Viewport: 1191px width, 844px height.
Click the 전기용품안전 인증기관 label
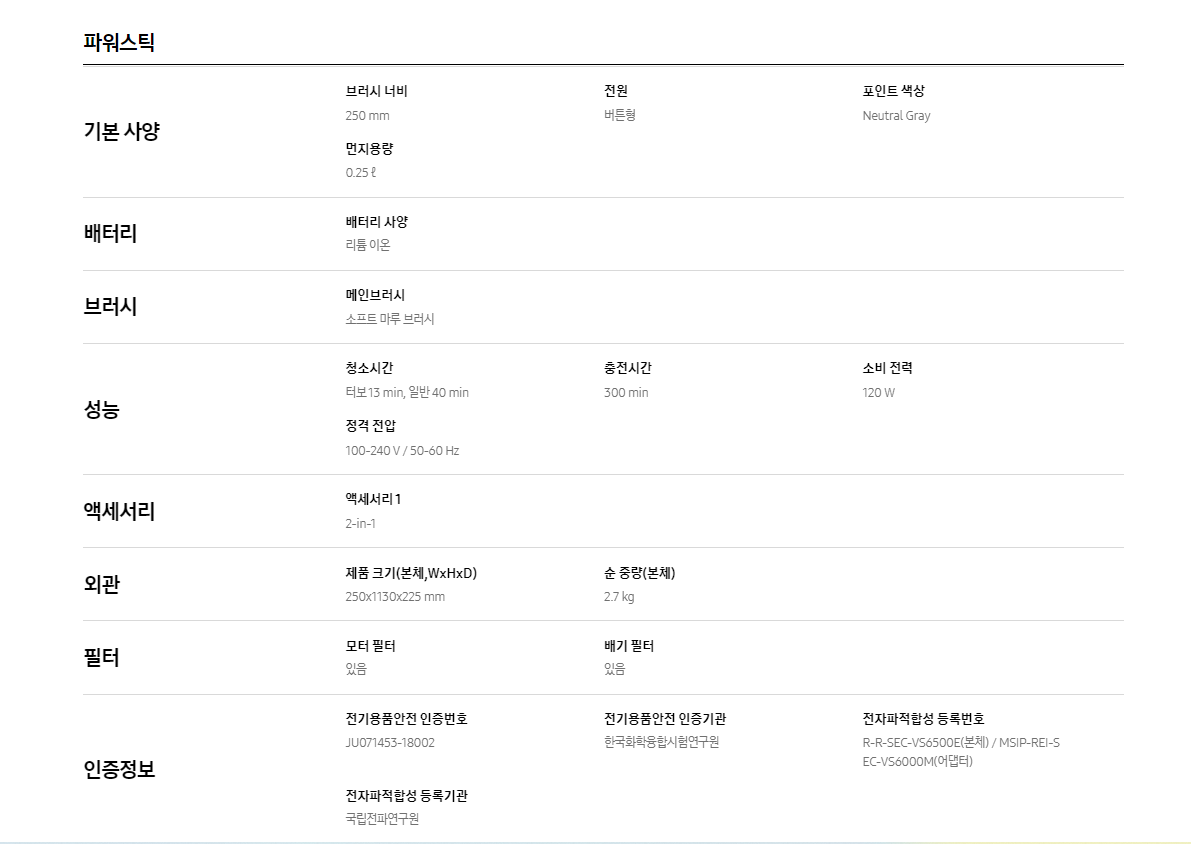click(x=665, y=719)
